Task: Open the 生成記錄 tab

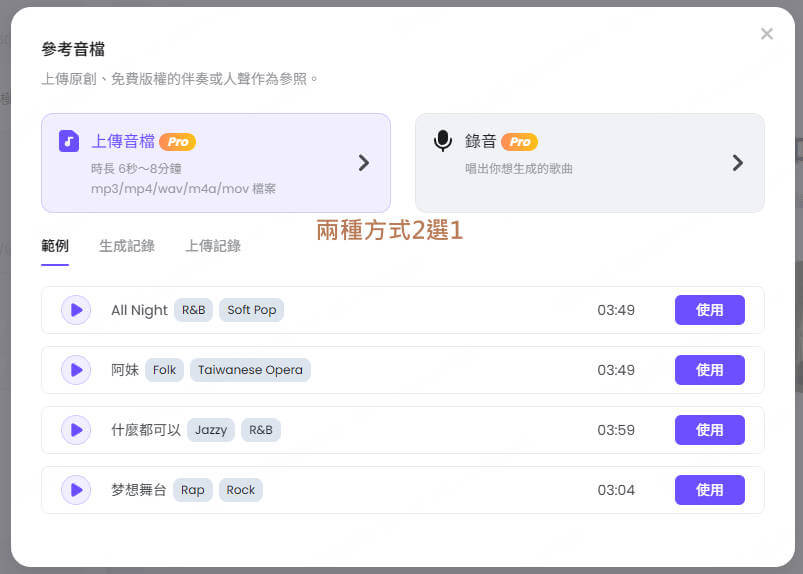Action: (126, 246)
